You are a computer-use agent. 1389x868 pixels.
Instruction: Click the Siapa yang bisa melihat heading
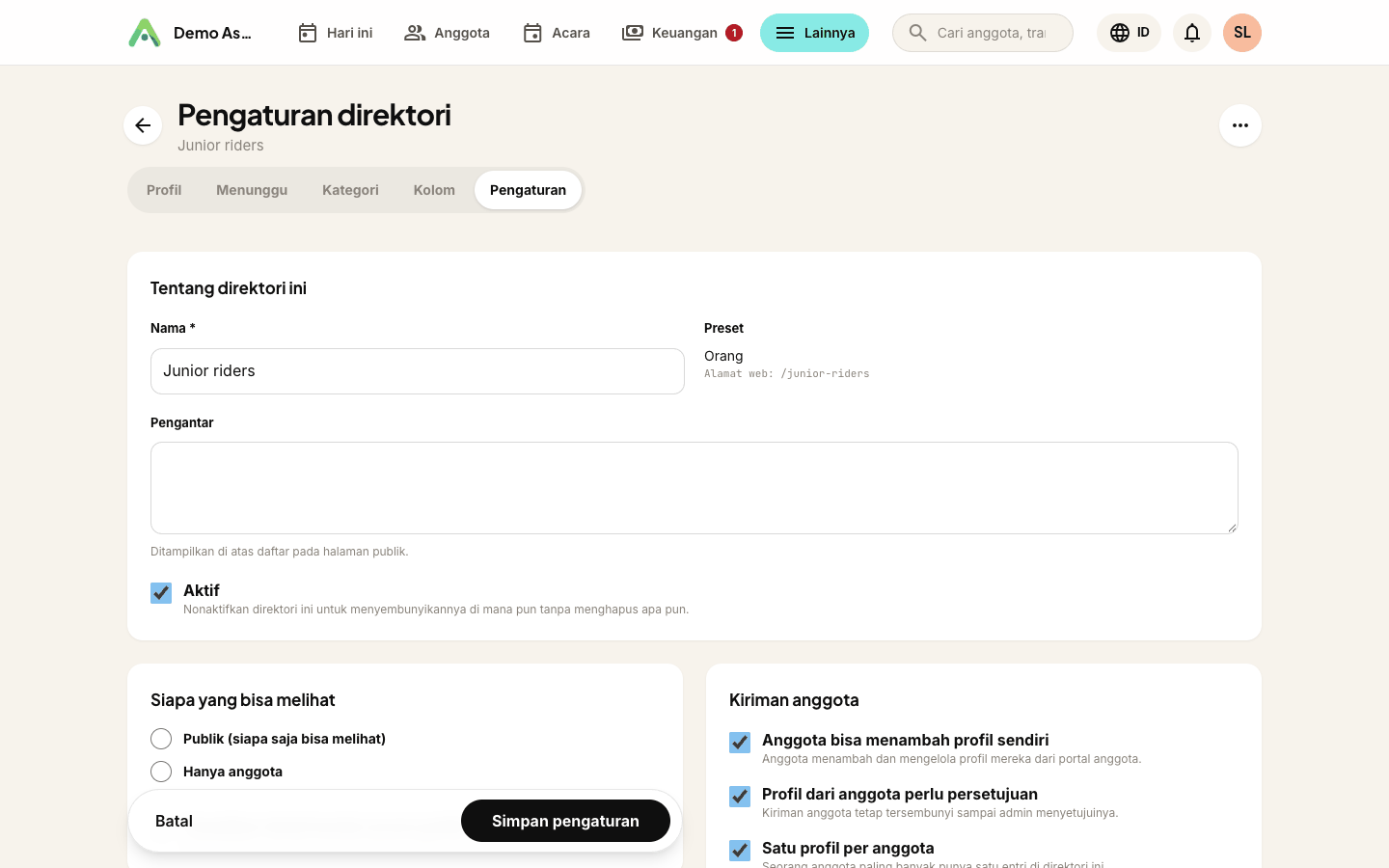[243, 700]
